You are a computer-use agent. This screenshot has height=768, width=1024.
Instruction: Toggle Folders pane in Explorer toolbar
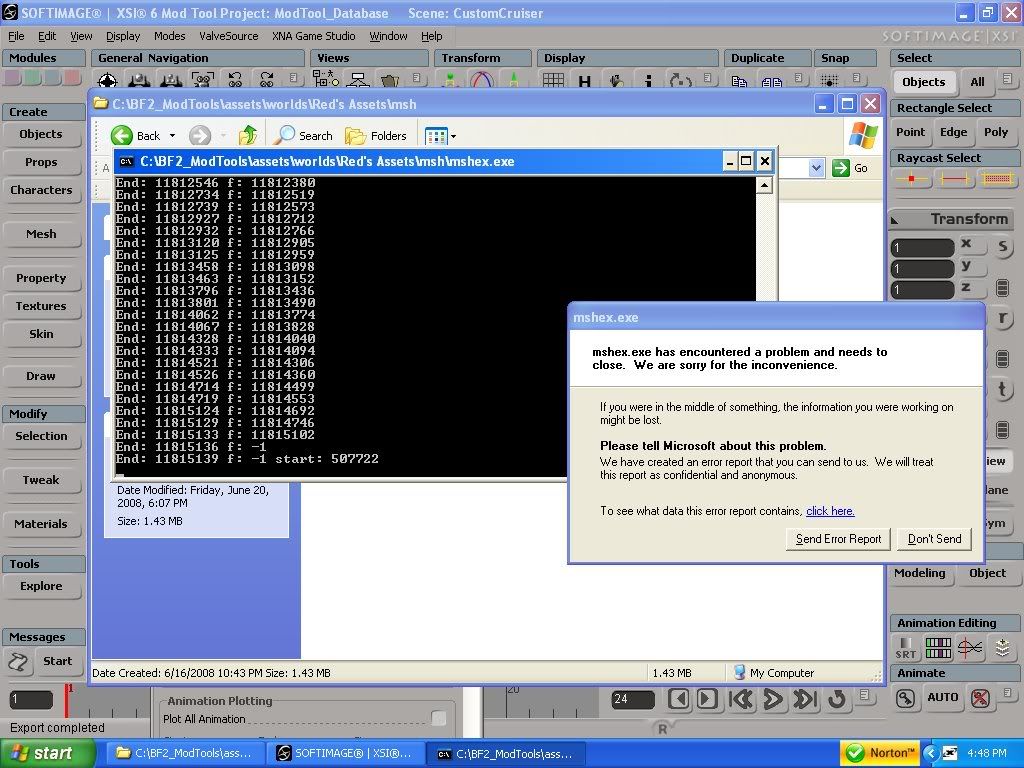click(376, 135)
